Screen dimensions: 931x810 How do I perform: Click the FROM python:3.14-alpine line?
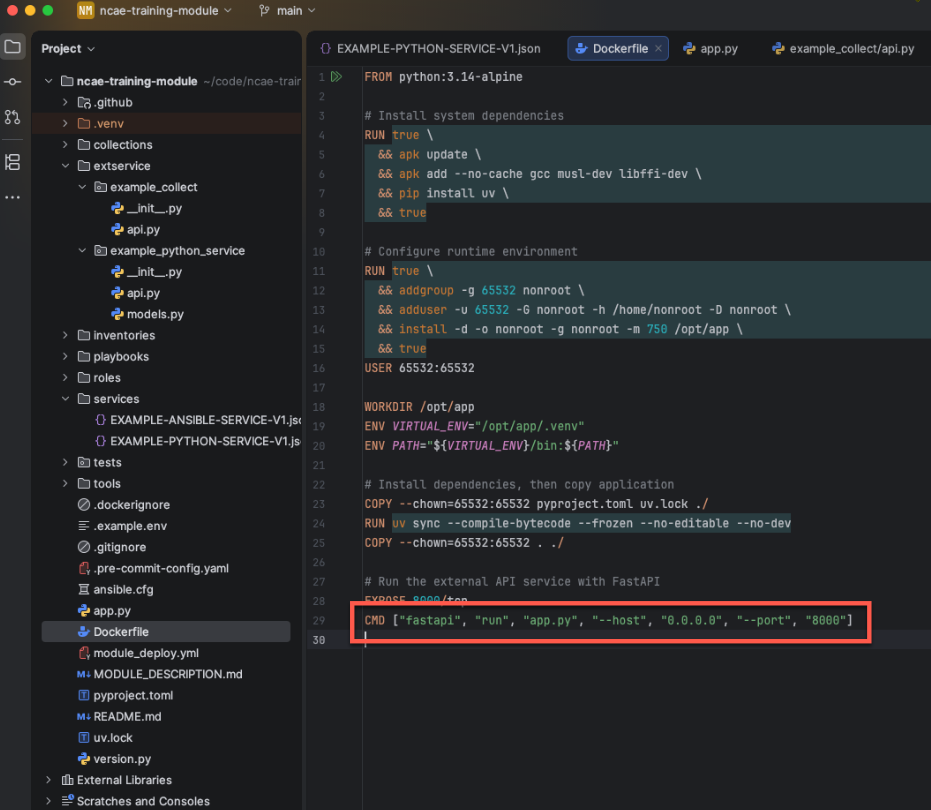(x=444, y=77)
